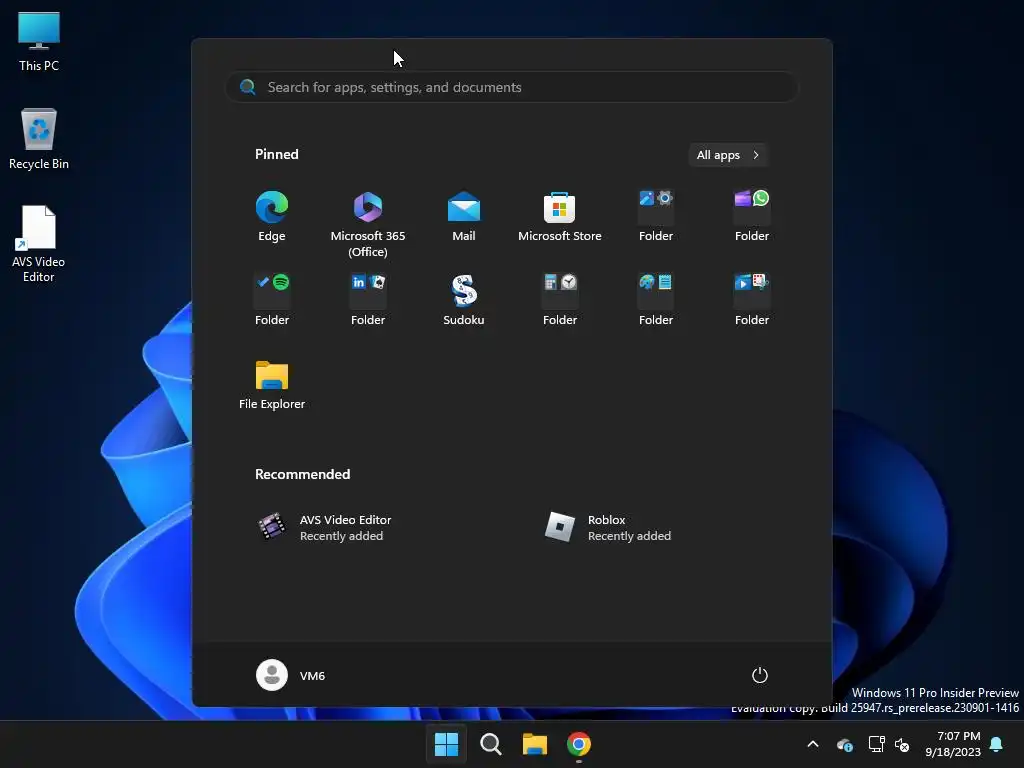Open File Explorer from the taskbar
The image size is (1024, 768).
(x=535, y=744)
